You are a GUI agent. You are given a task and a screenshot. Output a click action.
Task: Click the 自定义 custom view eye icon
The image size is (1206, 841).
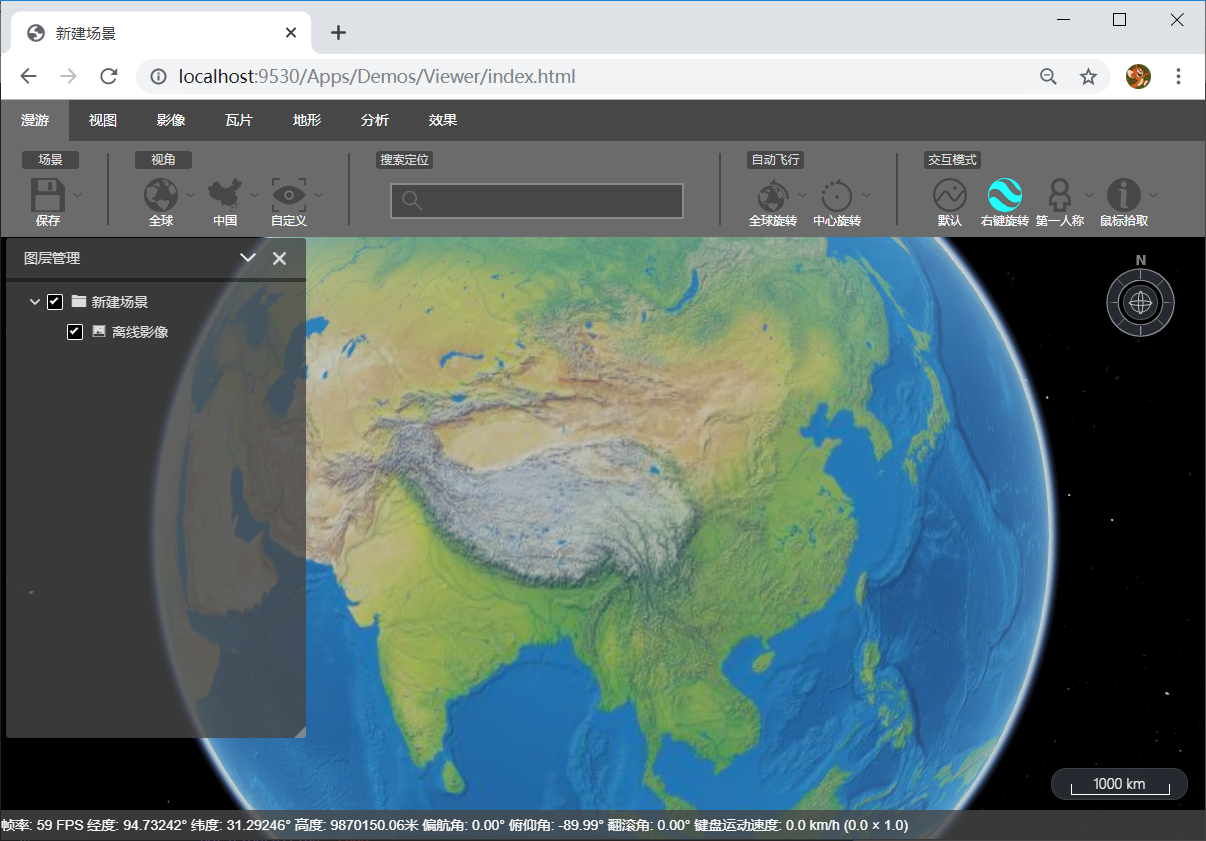[289, 195]
